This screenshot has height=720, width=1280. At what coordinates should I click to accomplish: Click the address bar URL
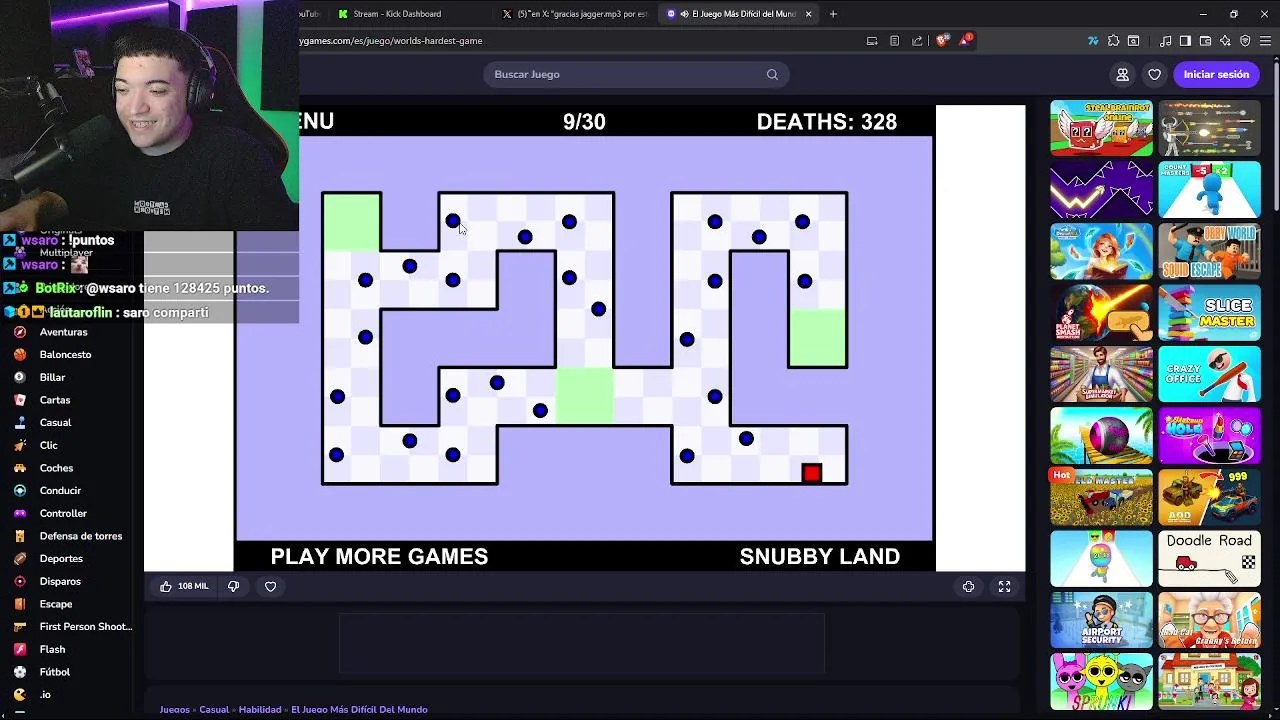pyautogui.click(x=391, y=41)
